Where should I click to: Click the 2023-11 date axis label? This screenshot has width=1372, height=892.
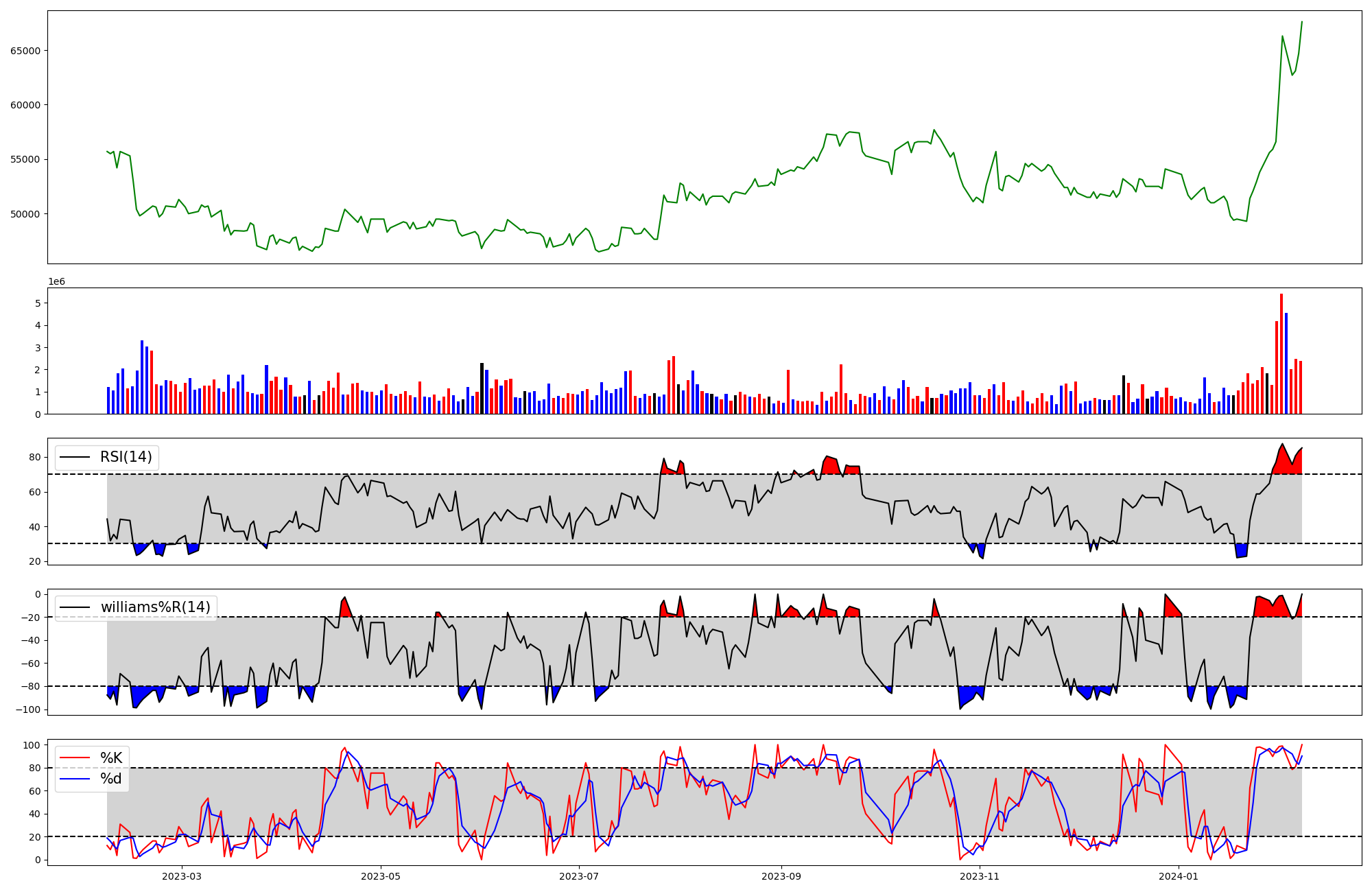pyautogui.click(x=980, y=876)
